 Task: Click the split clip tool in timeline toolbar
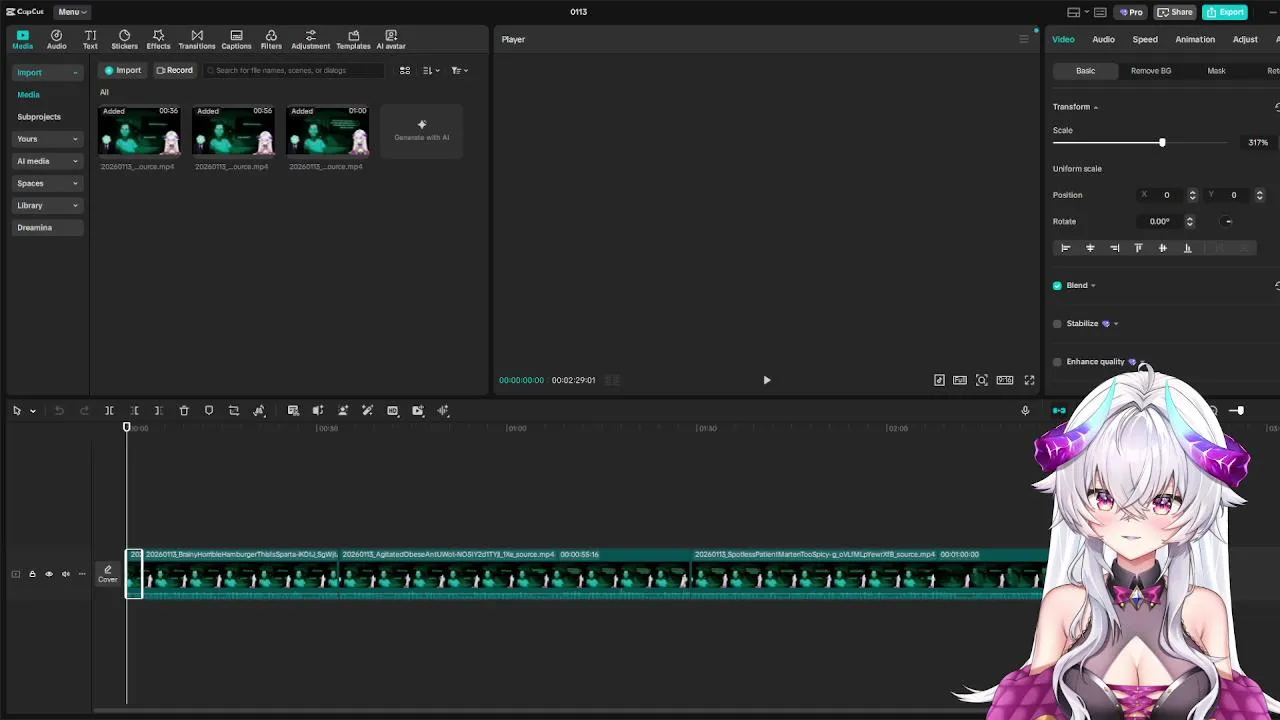(109, 411)
